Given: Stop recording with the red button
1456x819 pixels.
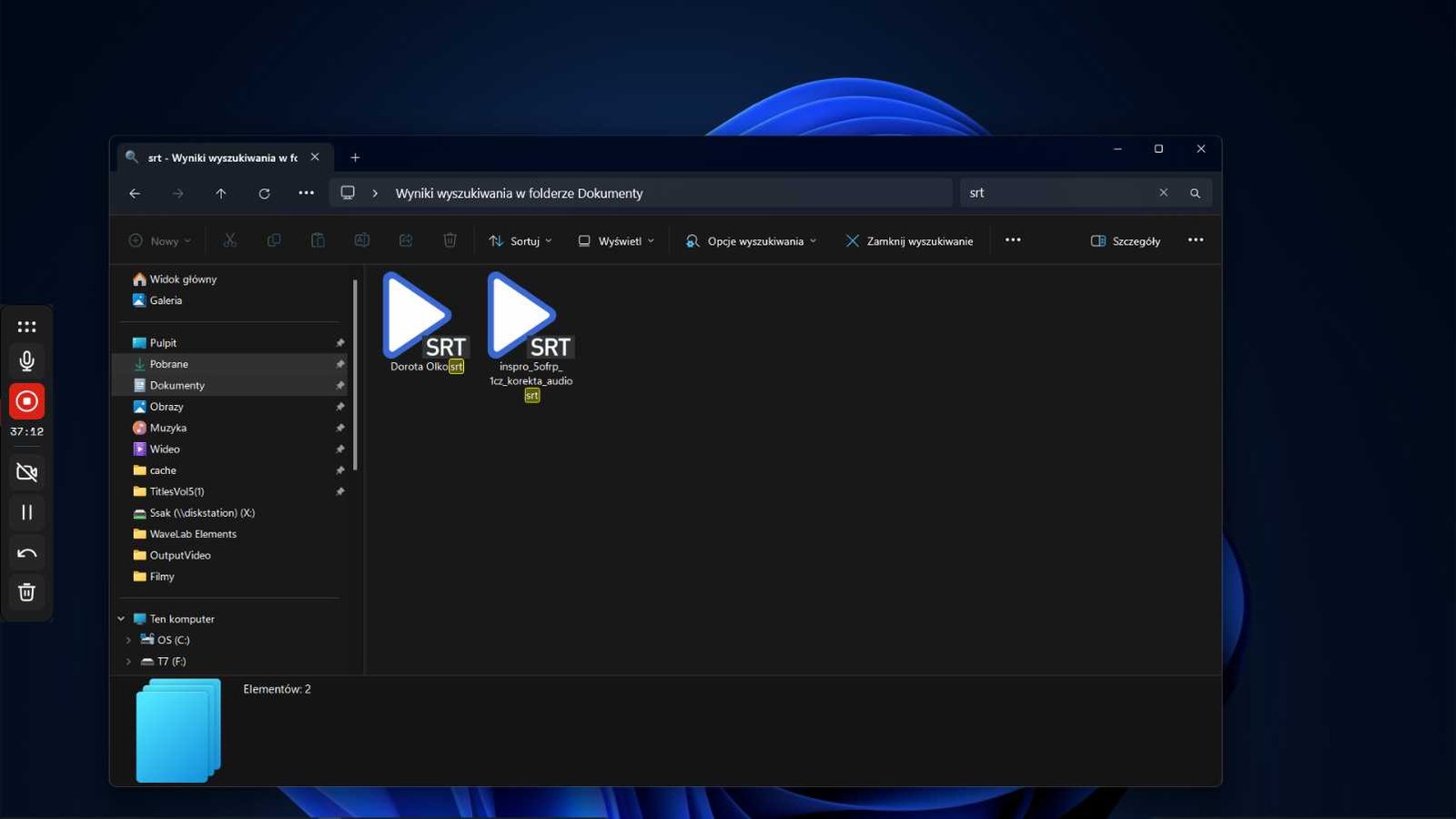Looking at the screenshot, I should tap(26, 401).
